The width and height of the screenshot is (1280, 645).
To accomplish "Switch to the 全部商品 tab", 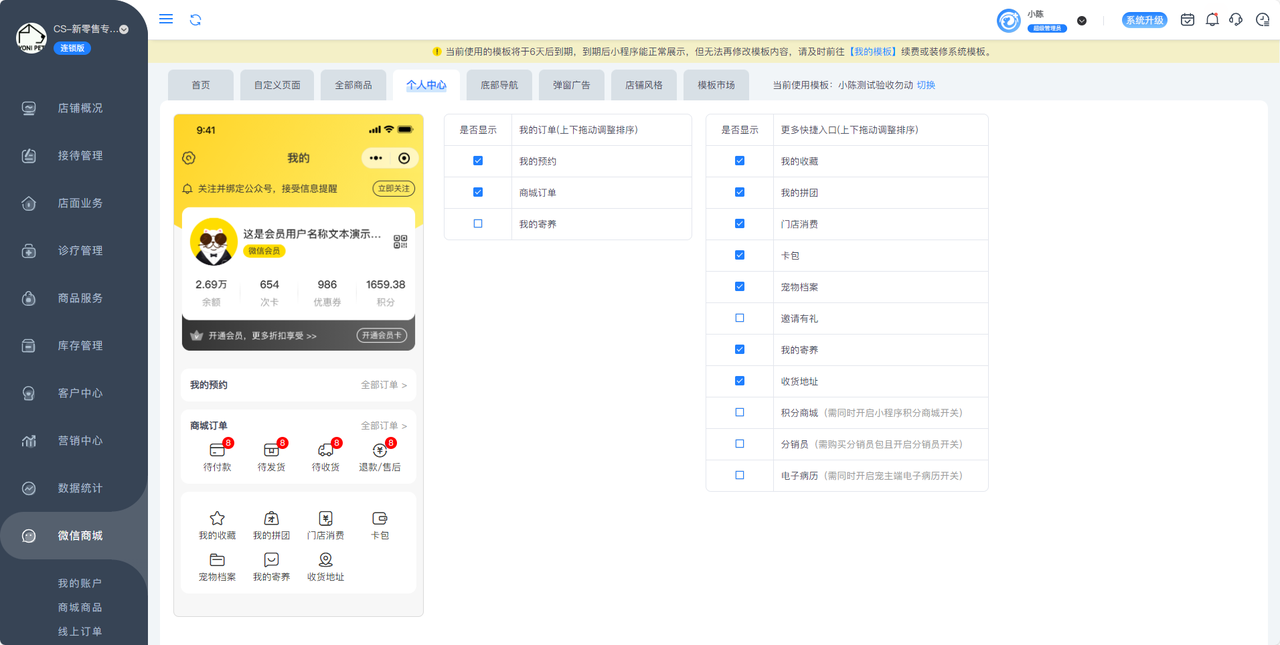I will (x=354, y=85).
